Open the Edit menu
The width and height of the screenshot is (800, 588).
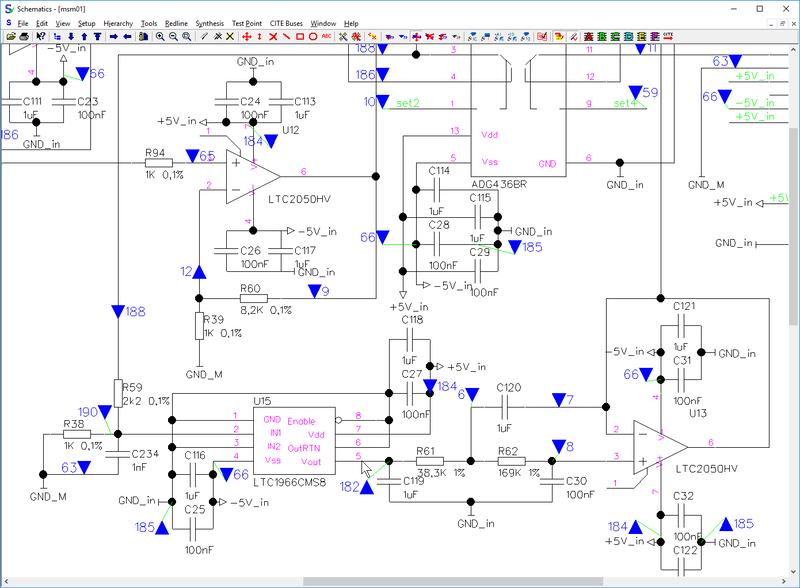pos(42,23)
